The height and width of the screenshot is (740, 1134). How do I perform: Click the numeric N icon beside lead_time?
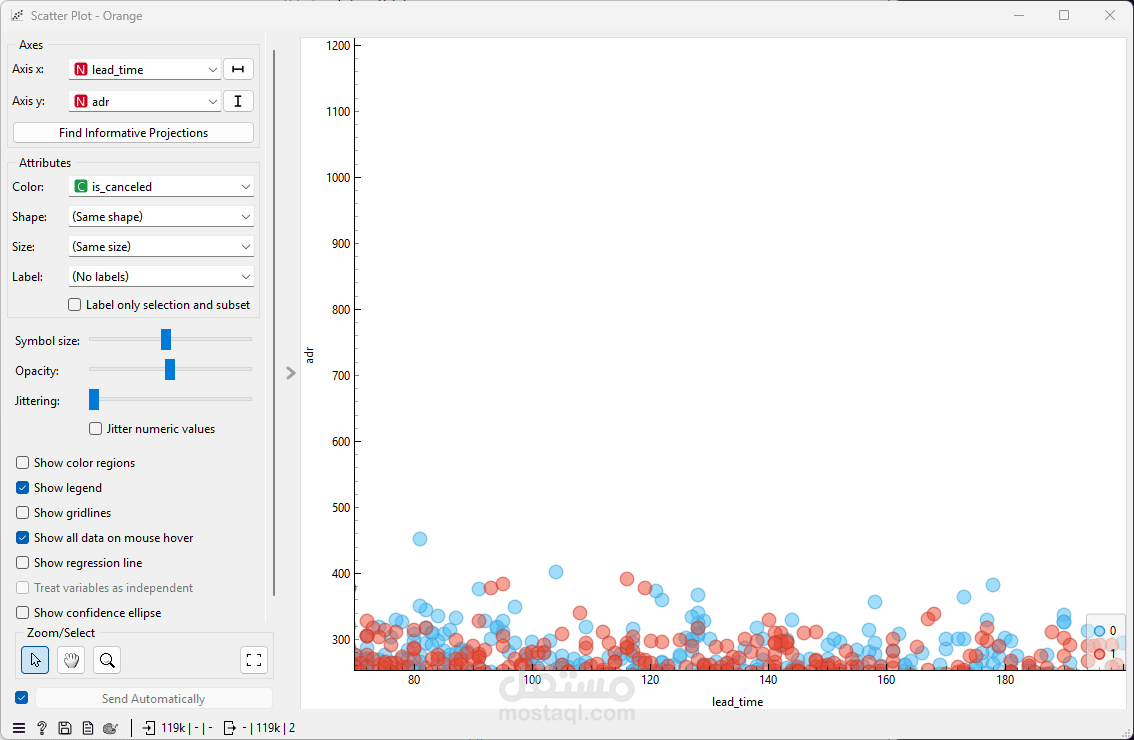(x=81, y=69)
